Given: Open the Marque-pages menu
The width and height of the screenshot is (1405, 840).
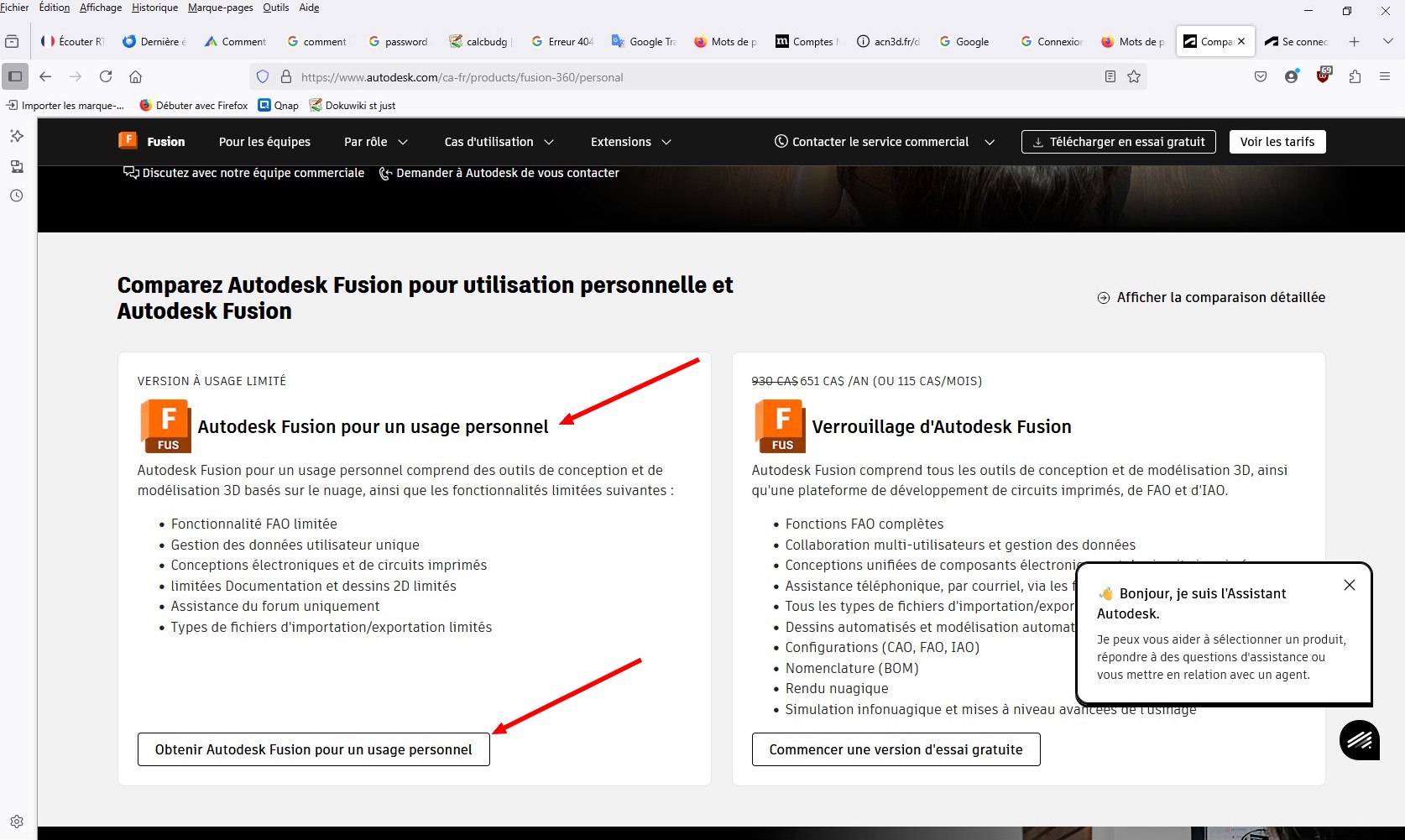Looking at the screenshot, I should tap(220, 8).
